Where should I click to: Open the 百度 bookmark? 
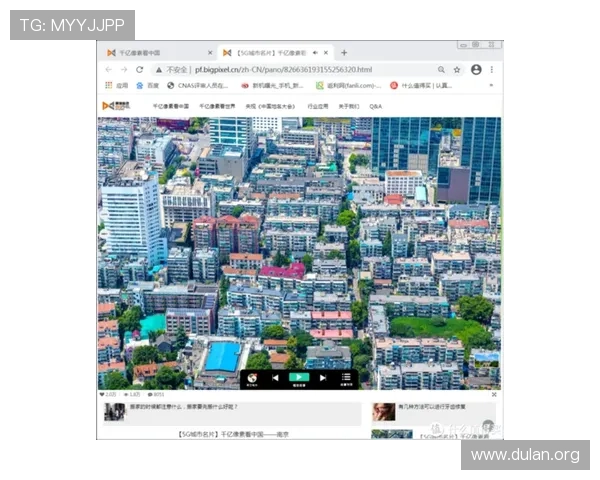[x=147, y=86]
